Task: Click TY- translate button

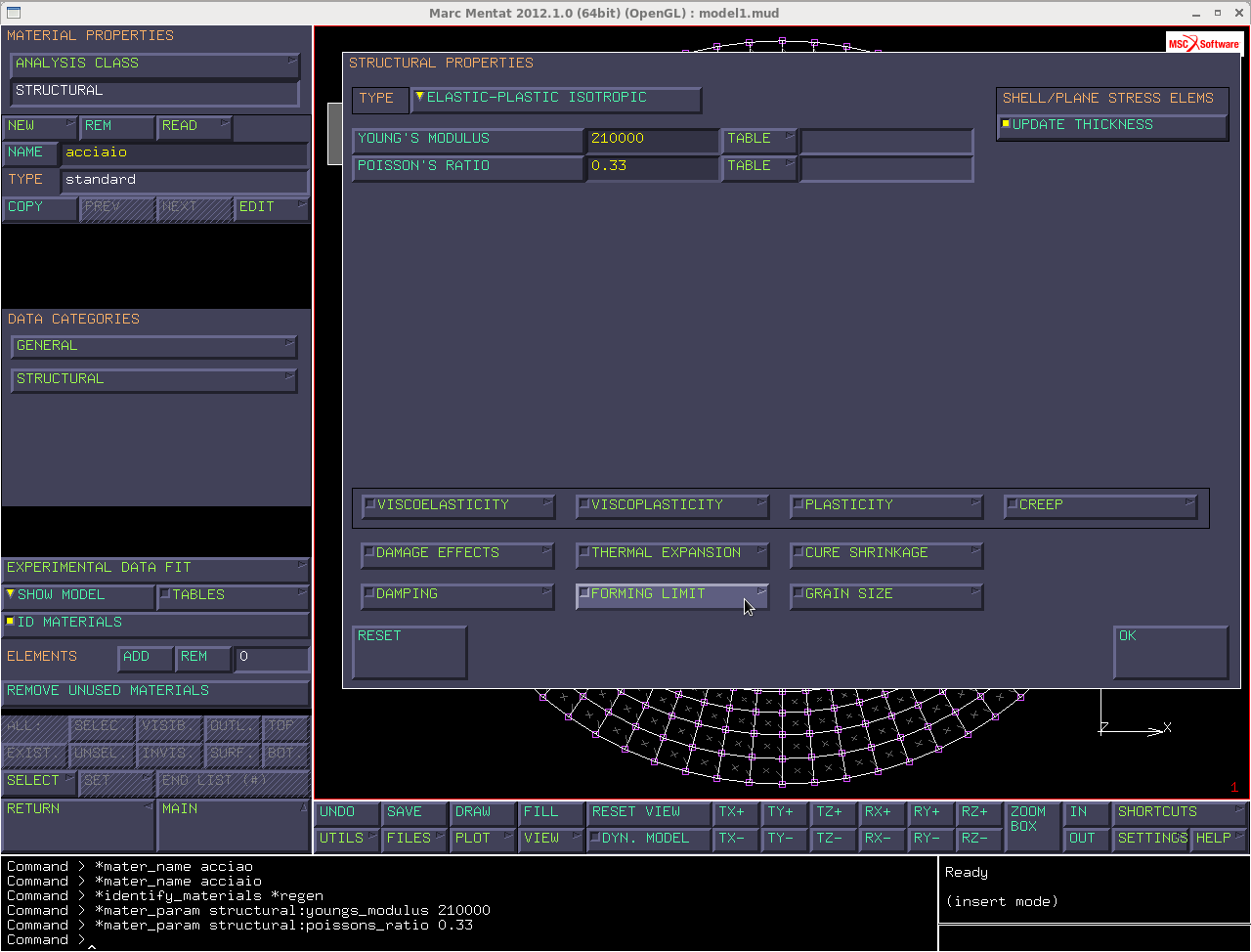Action: coord(784,840)
